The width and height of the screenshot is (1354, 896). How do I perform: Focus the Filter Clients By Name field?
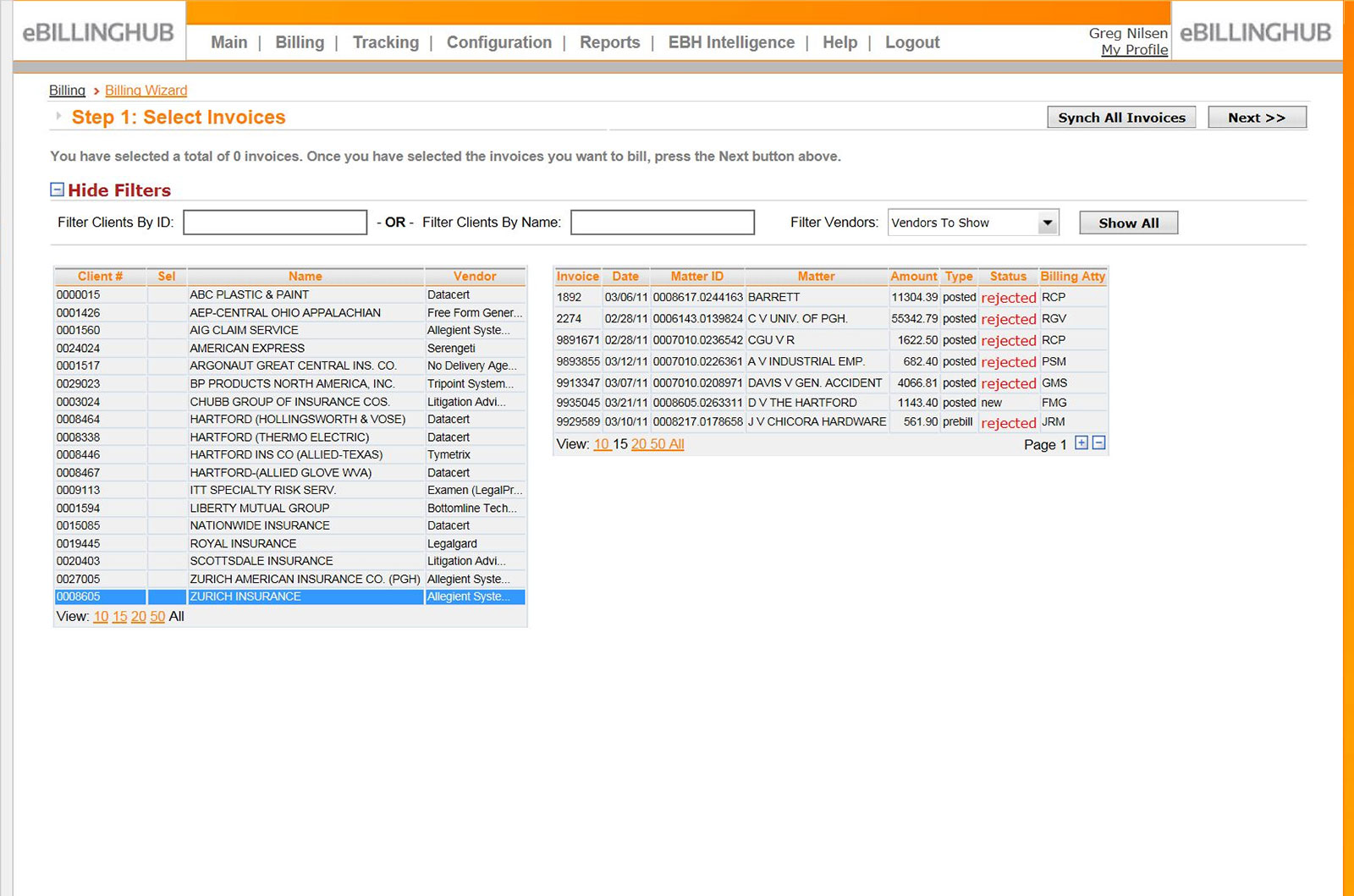tap(663, 223)
